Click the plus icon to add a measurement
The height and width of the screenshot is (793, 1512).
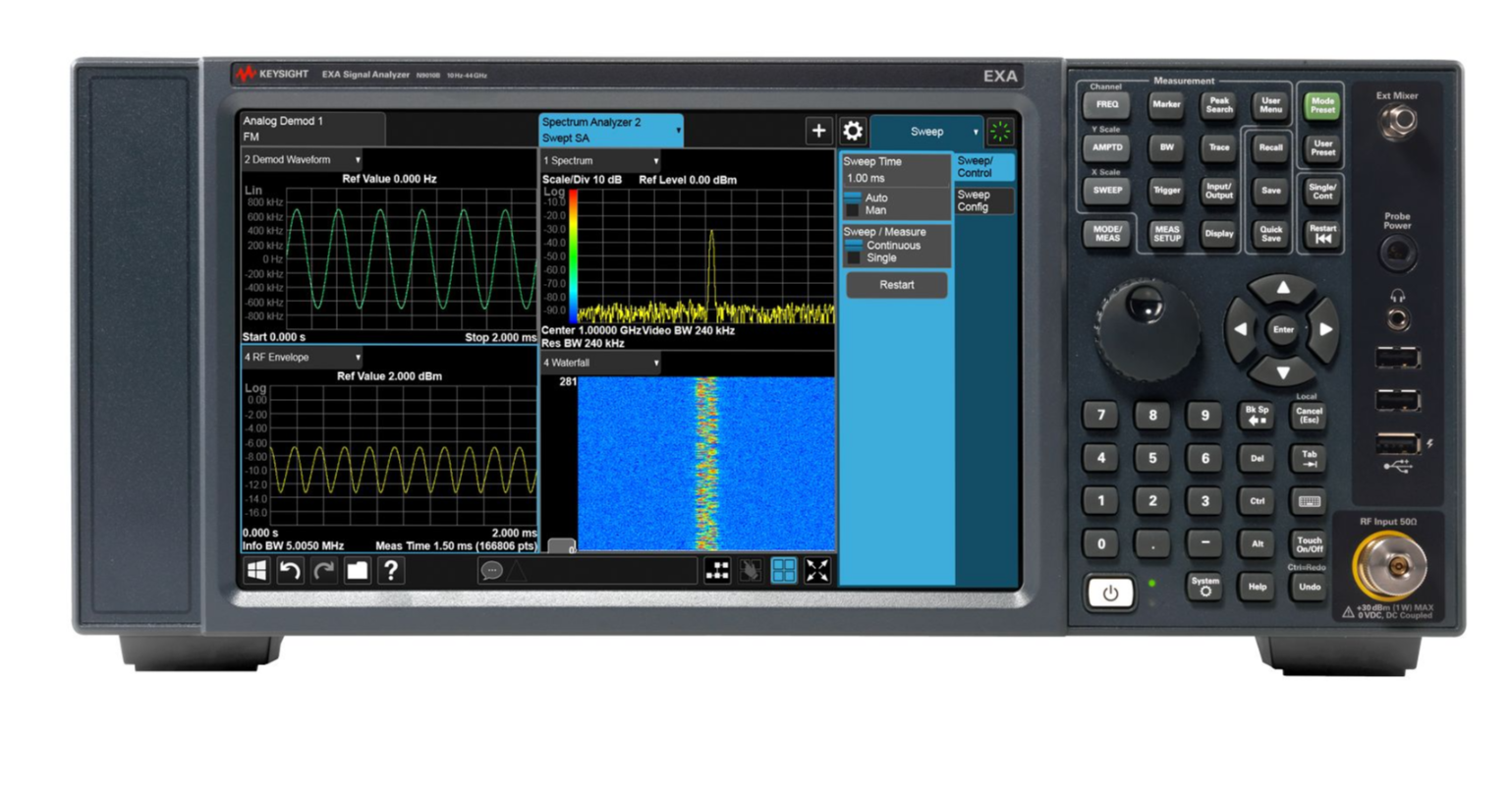tap(818, 131)
